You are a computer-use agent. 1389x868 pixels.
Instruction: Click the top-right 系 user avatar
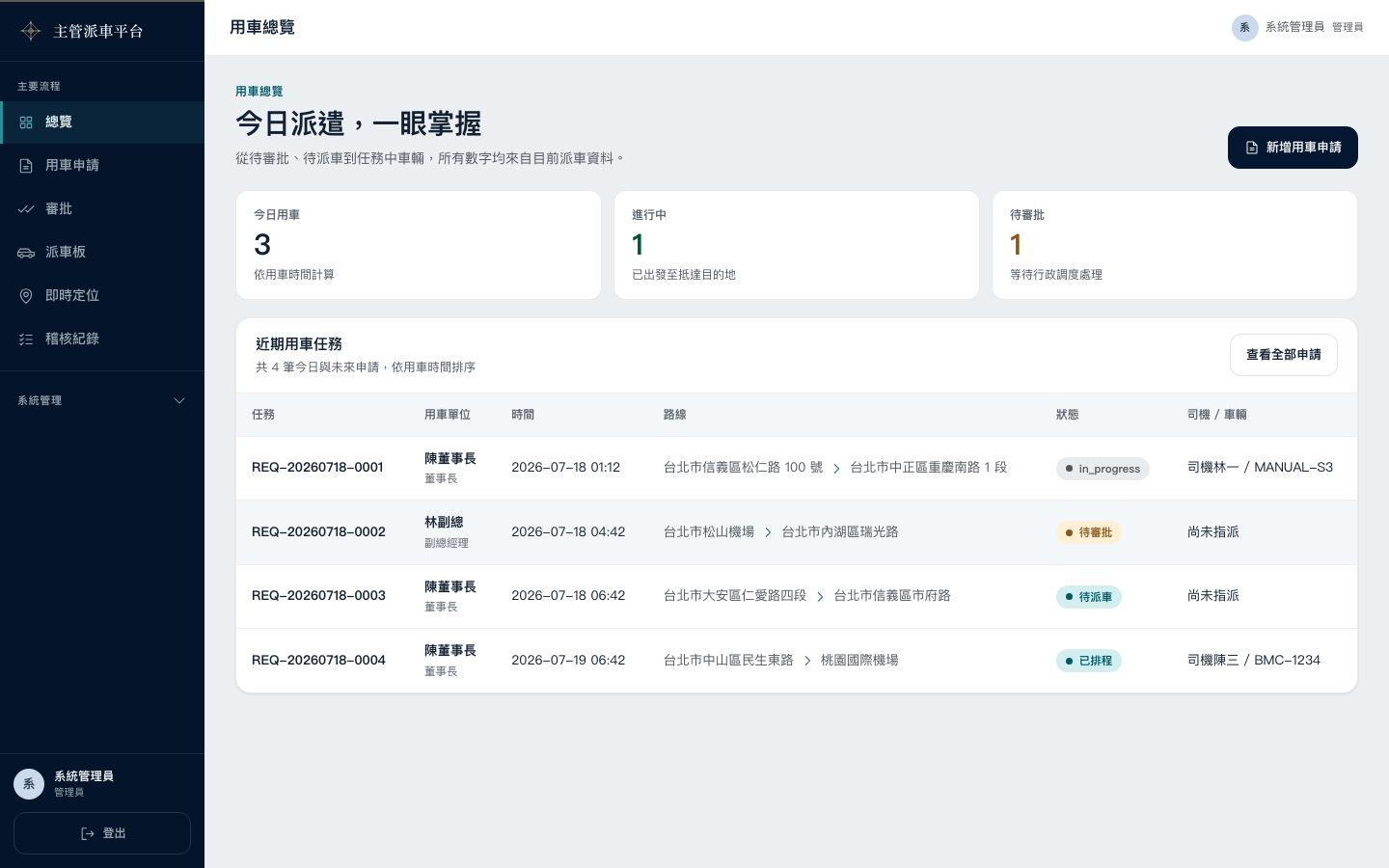coord(1245,27)
